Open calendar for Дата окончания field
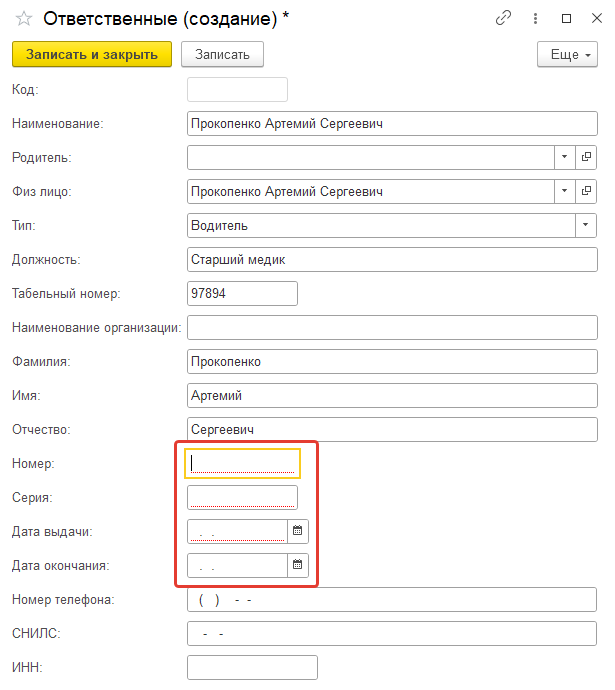 298,565
